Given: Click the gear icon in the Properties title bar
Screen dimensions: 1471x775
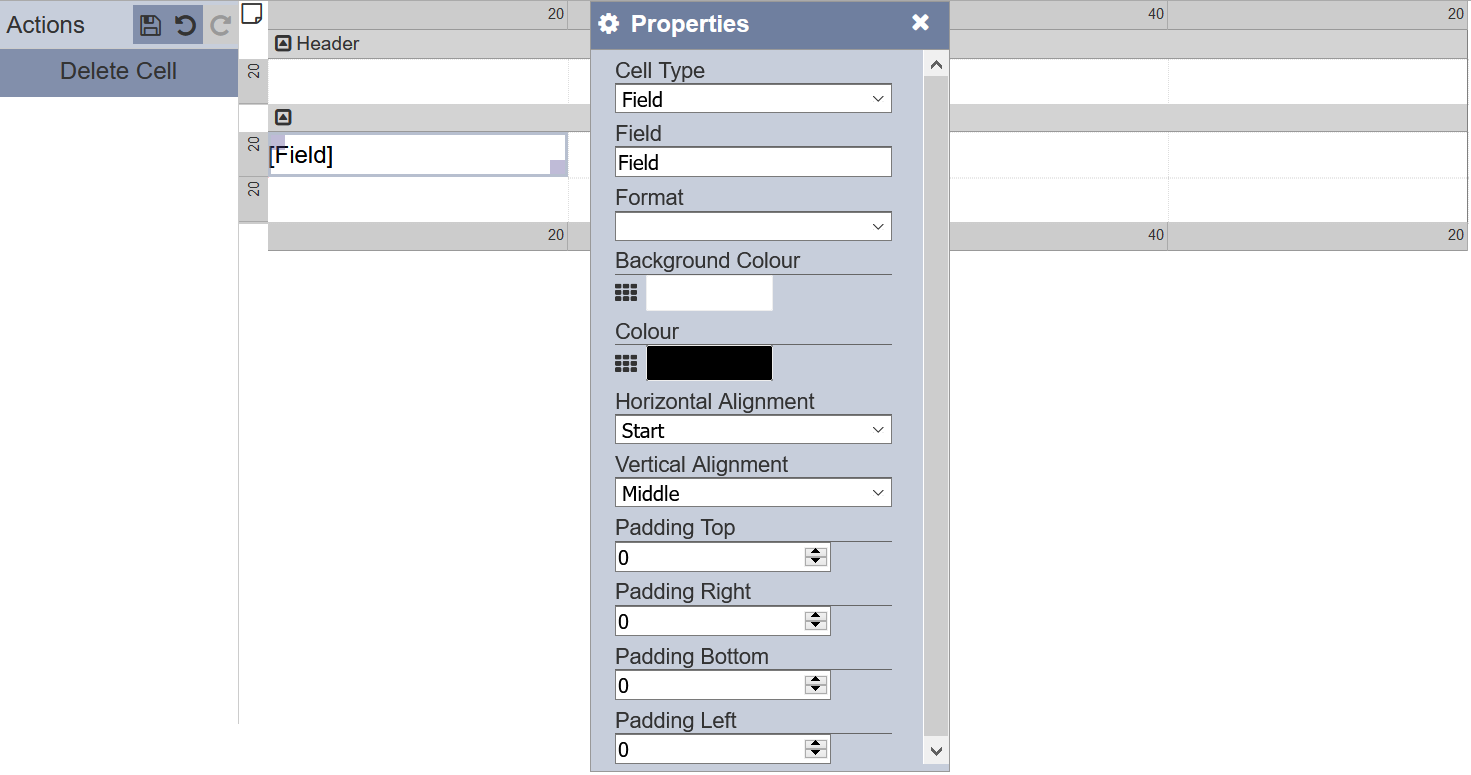Looking at the screenshot, I should pyautogui.click(x=609, y=23).
